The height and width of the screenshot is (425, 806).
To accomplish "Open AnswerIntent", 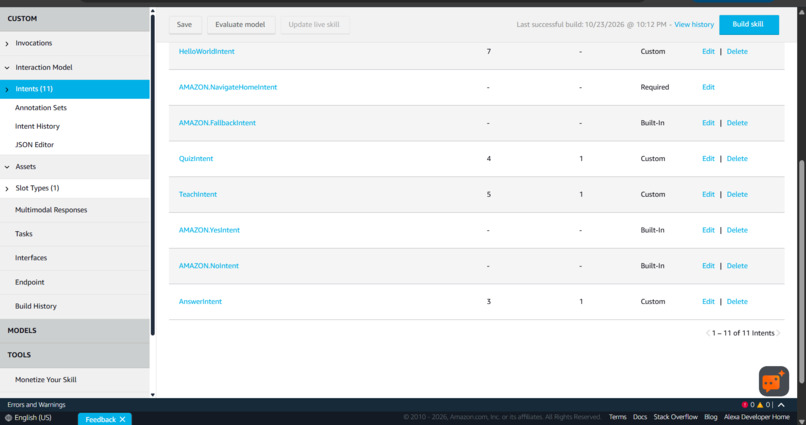I will click(x=200, y=301).
